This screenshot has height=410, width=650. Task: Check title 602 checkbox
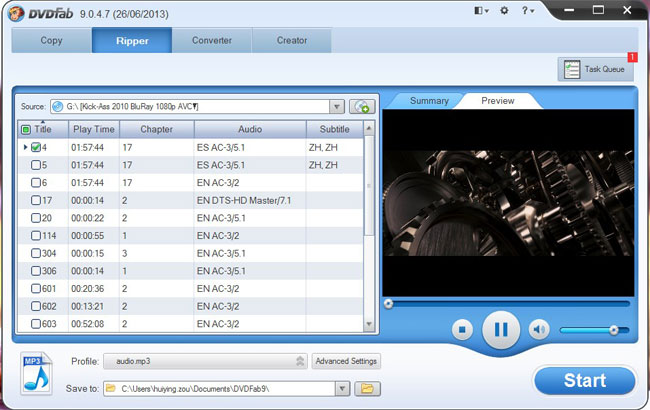(36, 306)
